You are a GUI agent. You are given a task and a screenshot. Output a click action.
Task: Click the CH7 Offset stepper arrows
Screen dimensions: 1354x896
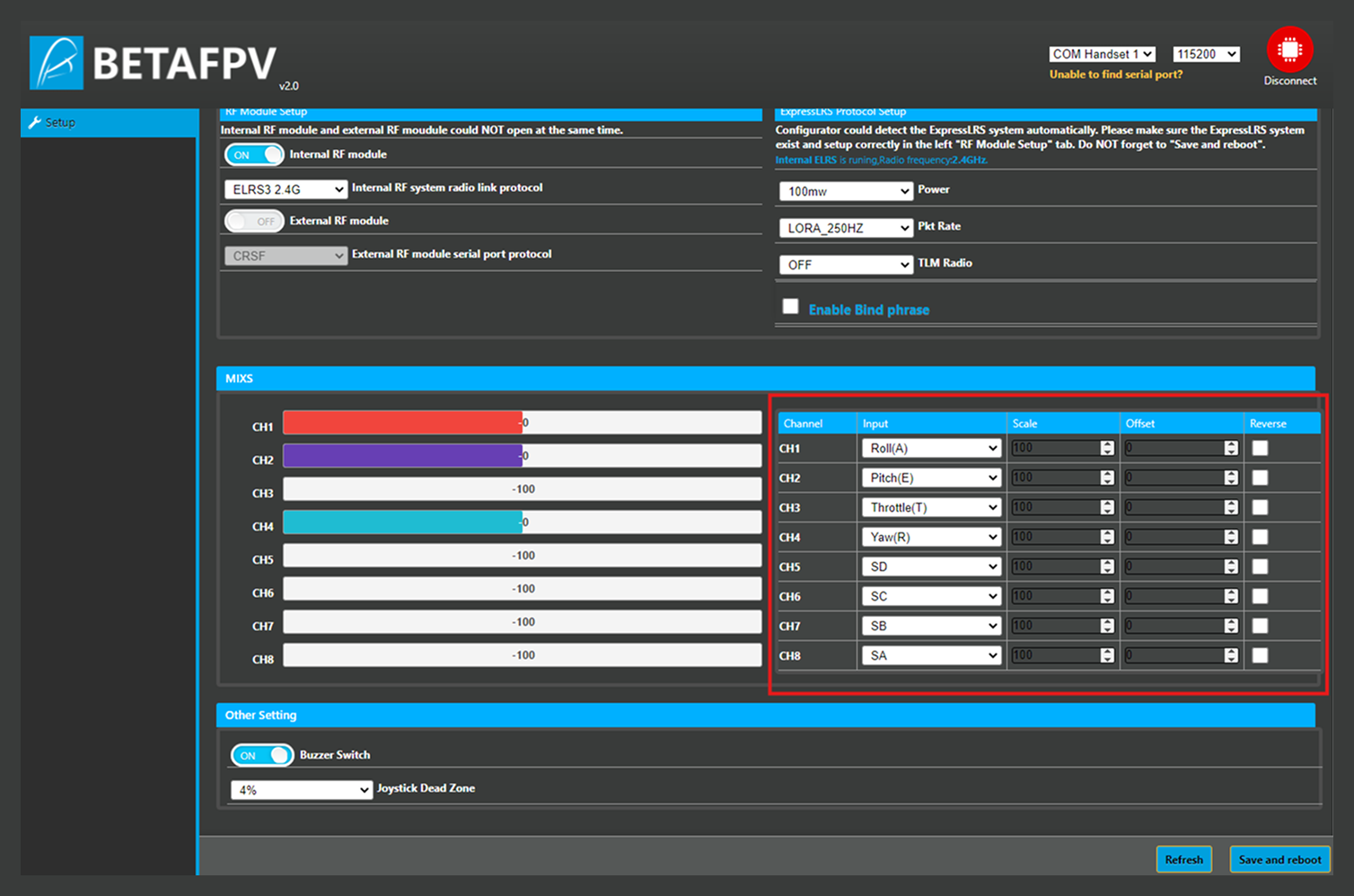click(1231, 626)
